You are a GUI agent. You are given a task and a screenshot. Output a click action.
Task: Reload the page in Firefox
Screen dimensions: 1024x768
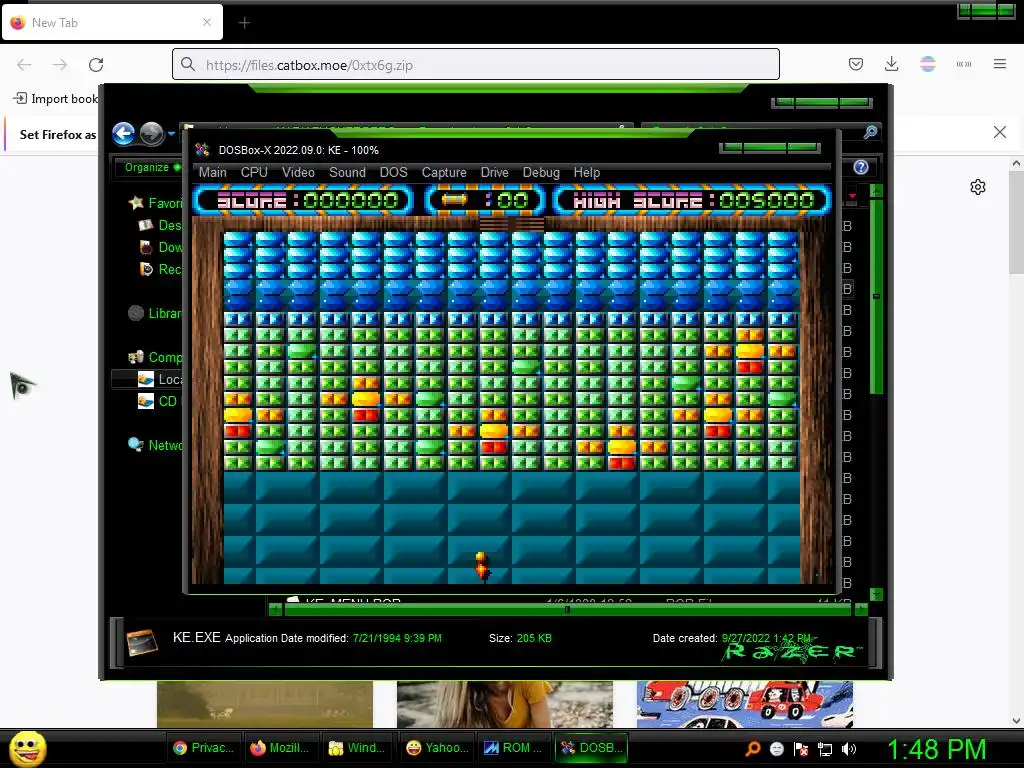(96, 65)
